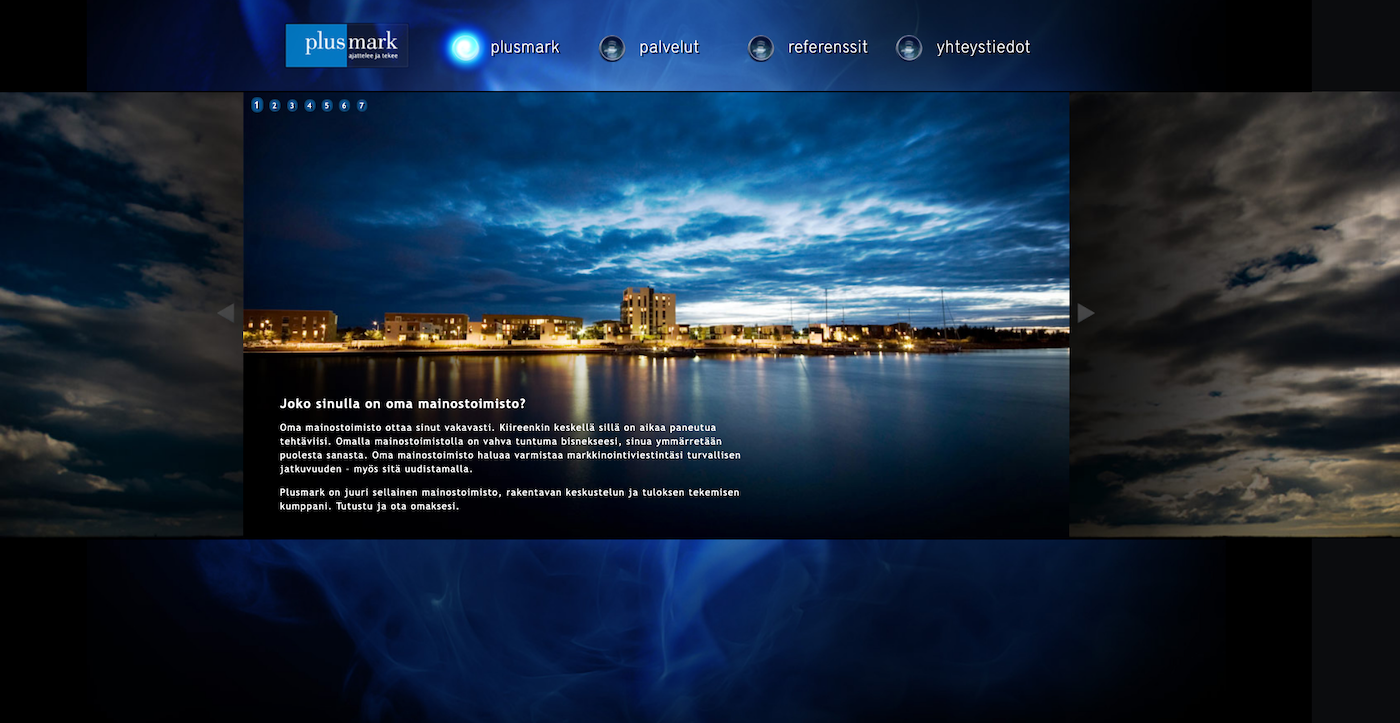Jump to slide 7, the last dot
The height and width of the screenshot is (723, 1400).
(x=362, y=105)
